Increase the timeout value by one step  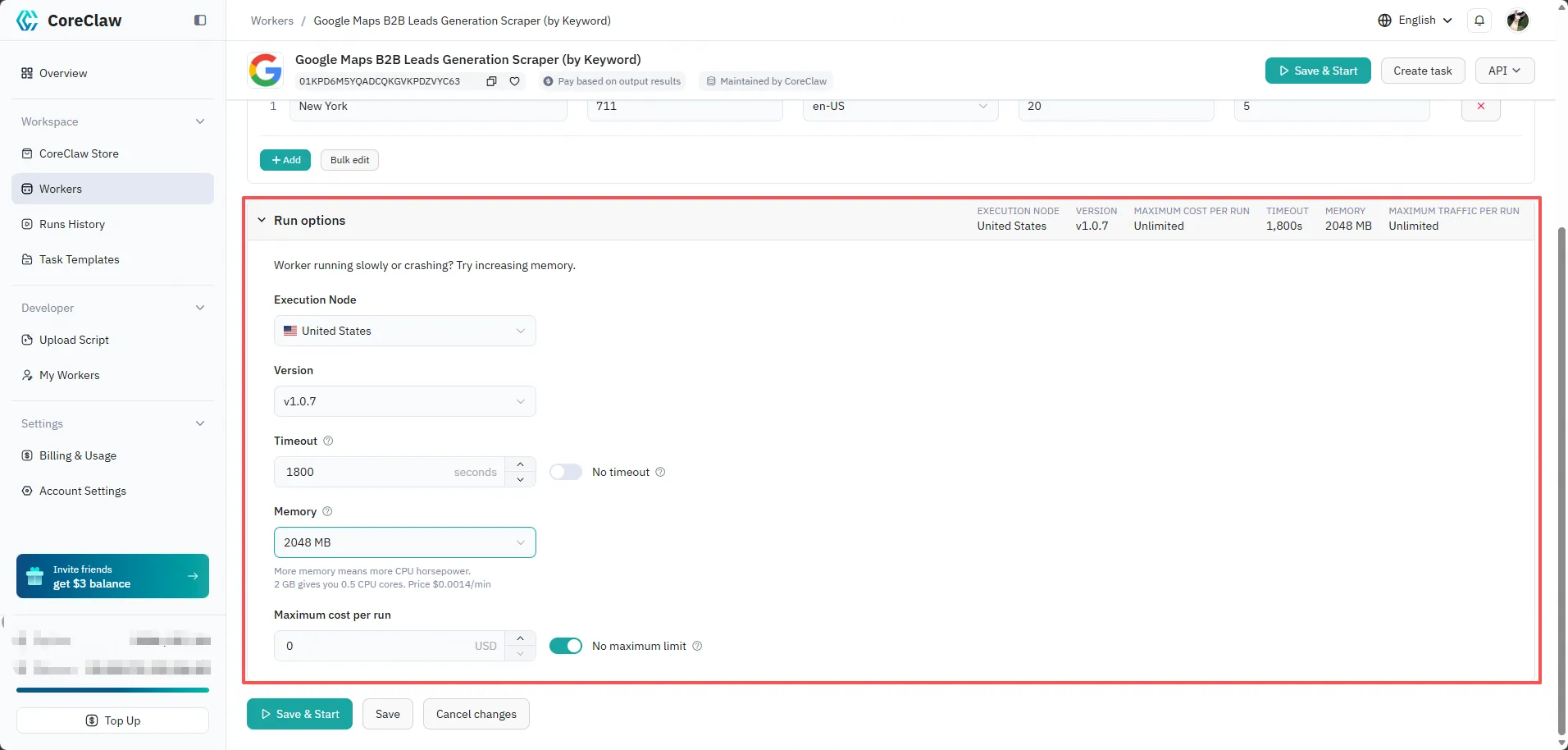tap(520, 464)
